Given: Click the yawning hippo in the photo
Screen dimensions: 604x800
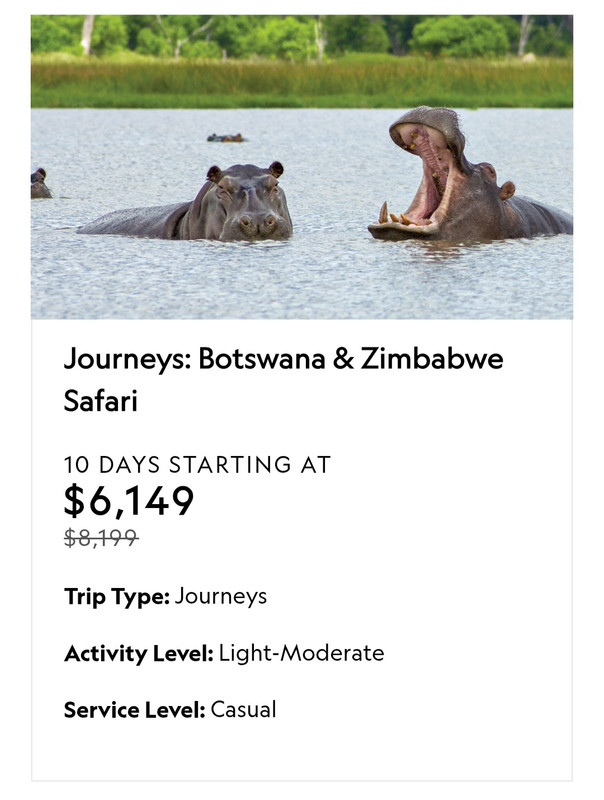Looking at the screenshot, I should (469, 176).
